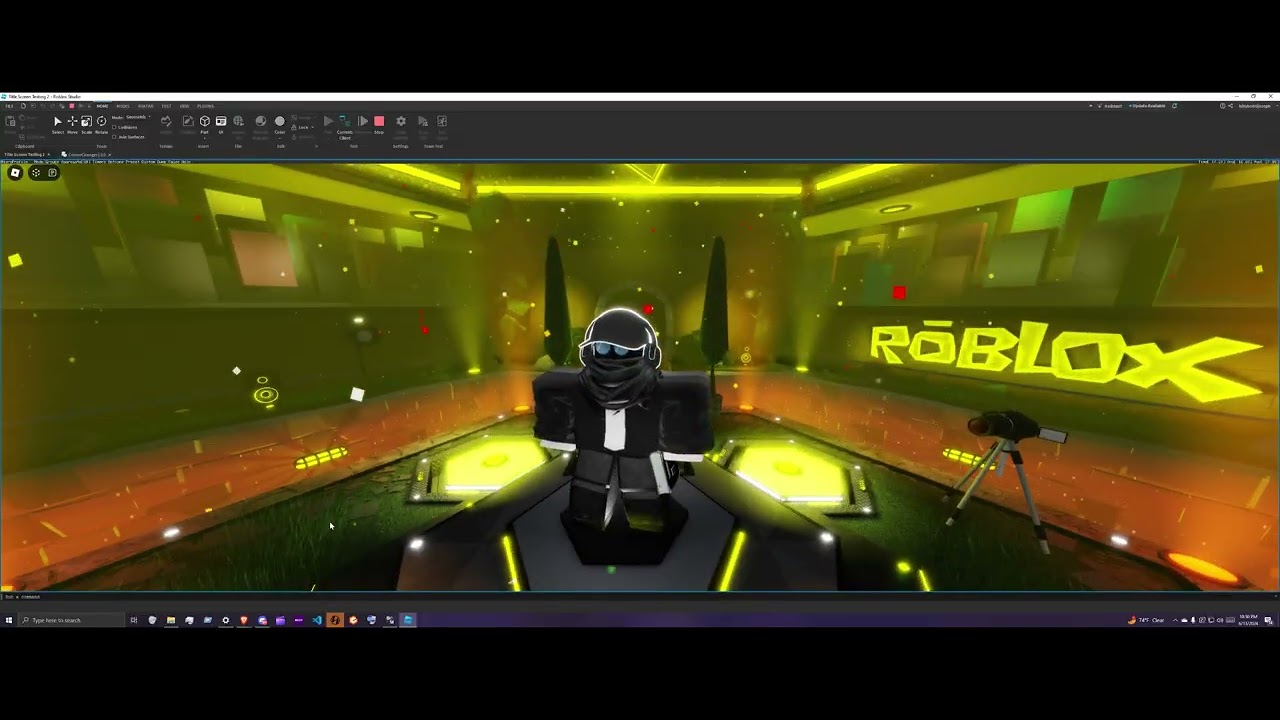Image resolution: width=1280 pixels, height=720 pixels.
Task: Click the Update Available link
Action: click(1147, 106)
